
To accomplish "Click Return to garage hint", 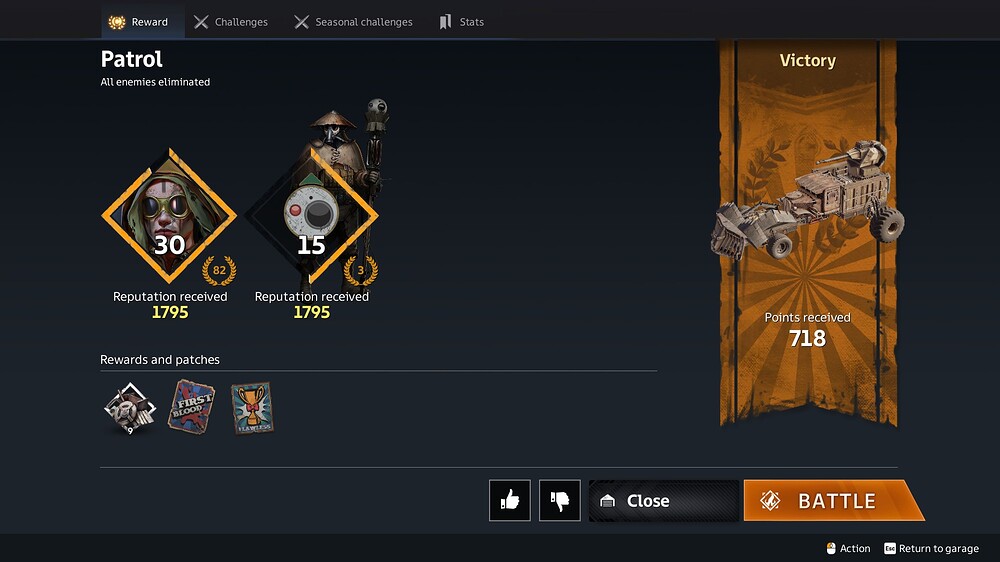I will [931, 549].
